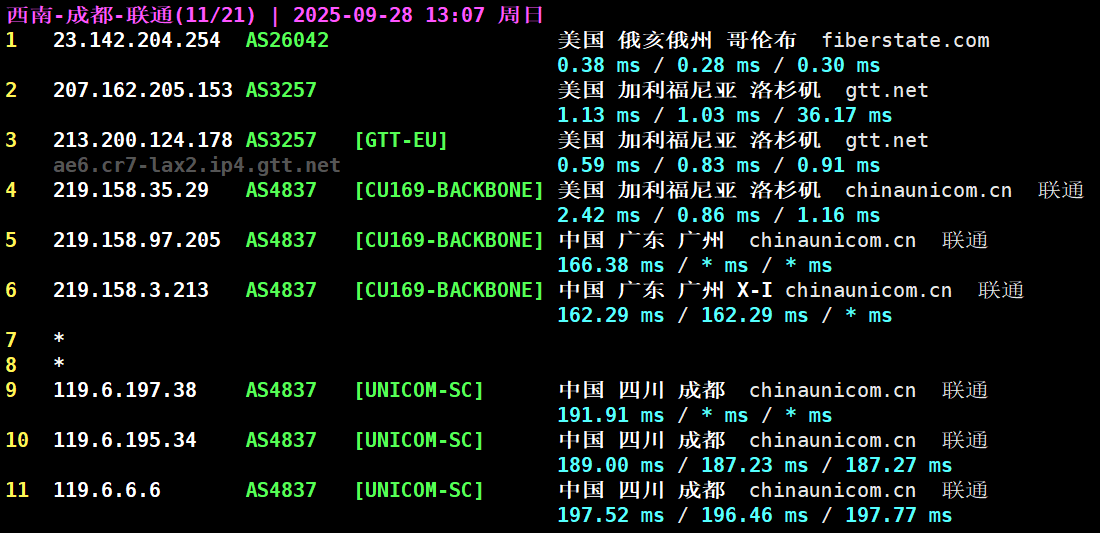Select gtt.net domain in hop 3
This screenshot has height=533, width=1100.
[887, 140]
